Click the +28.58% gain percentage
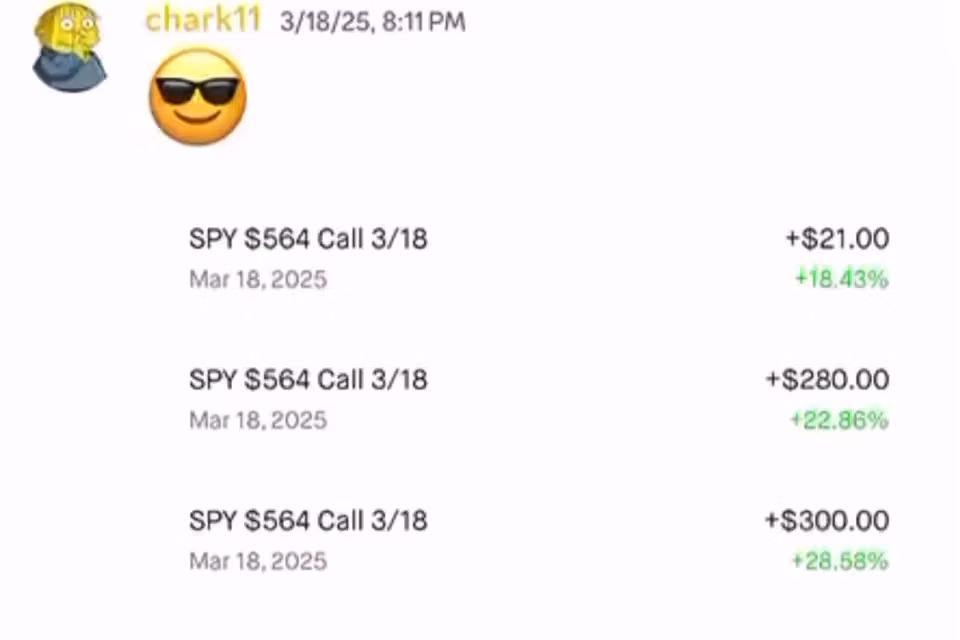The image size is (960, 640). click(x=839, y=561)
